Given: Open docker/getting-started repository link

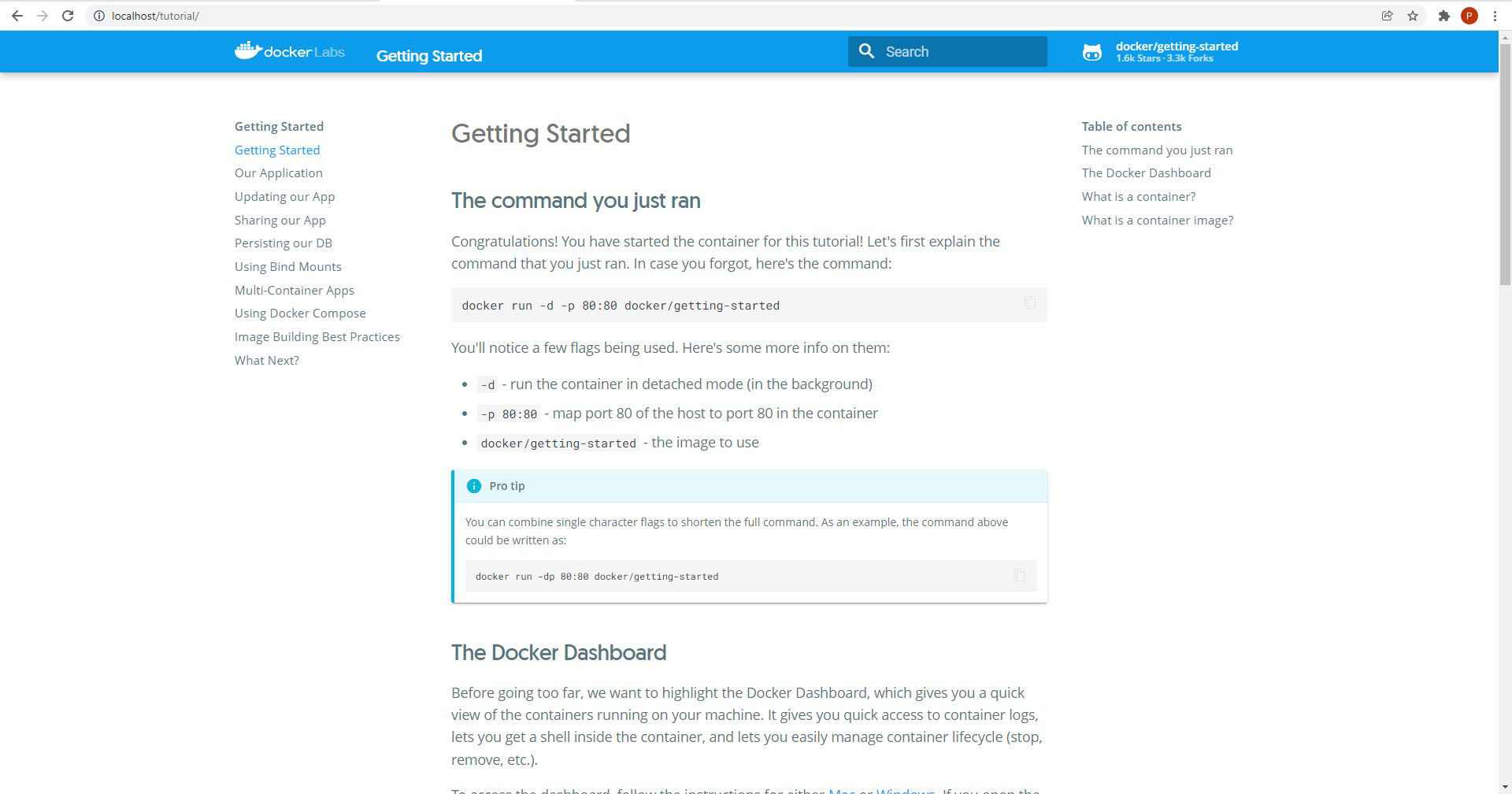Looking at the screenshot, I should click(1177, 46).
